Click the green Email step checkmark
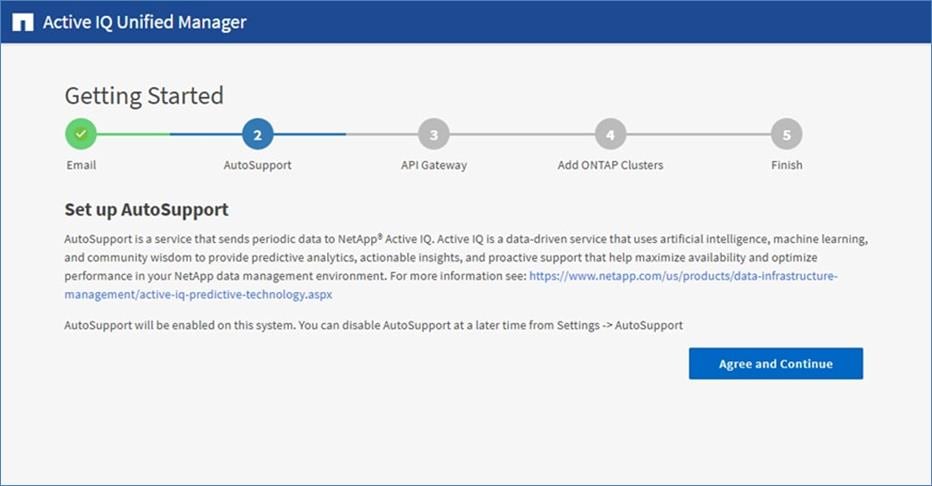932x486 pixels. [81, 134]
